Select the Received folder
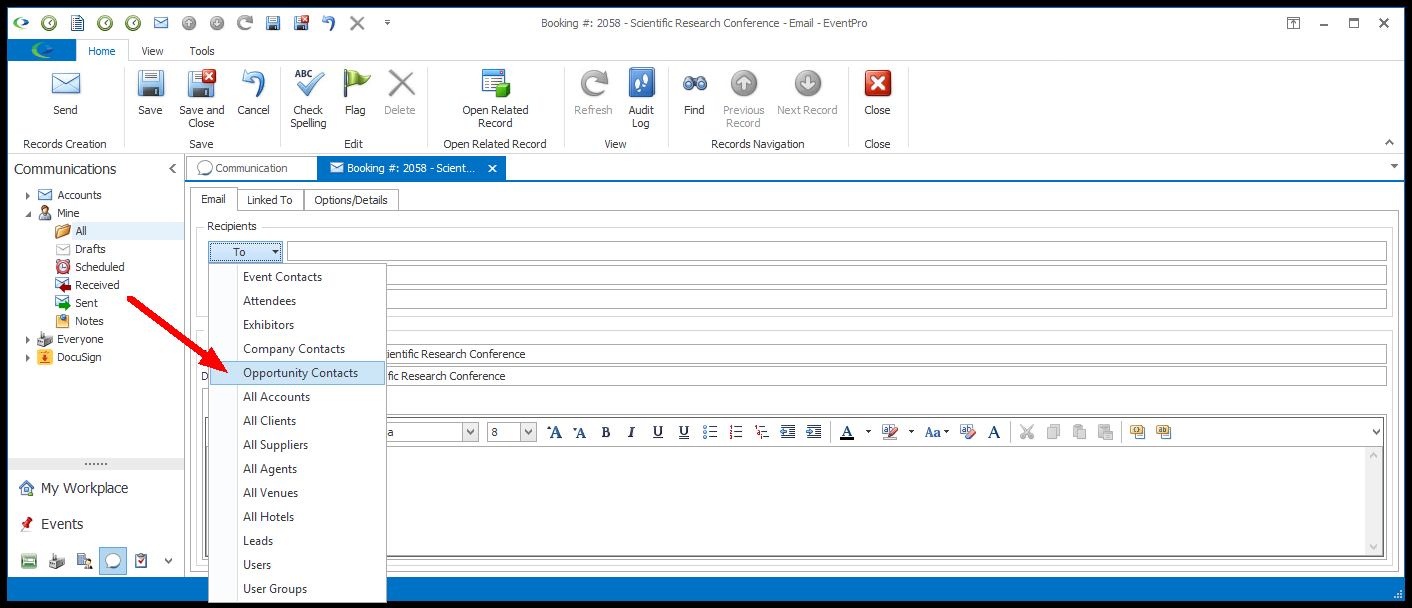 [x=97, y=285]
